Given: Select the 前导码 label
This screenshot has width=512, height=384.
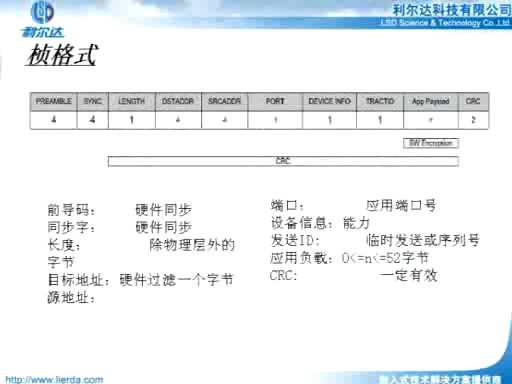Looking at the screenshot, I should (71, 210).
